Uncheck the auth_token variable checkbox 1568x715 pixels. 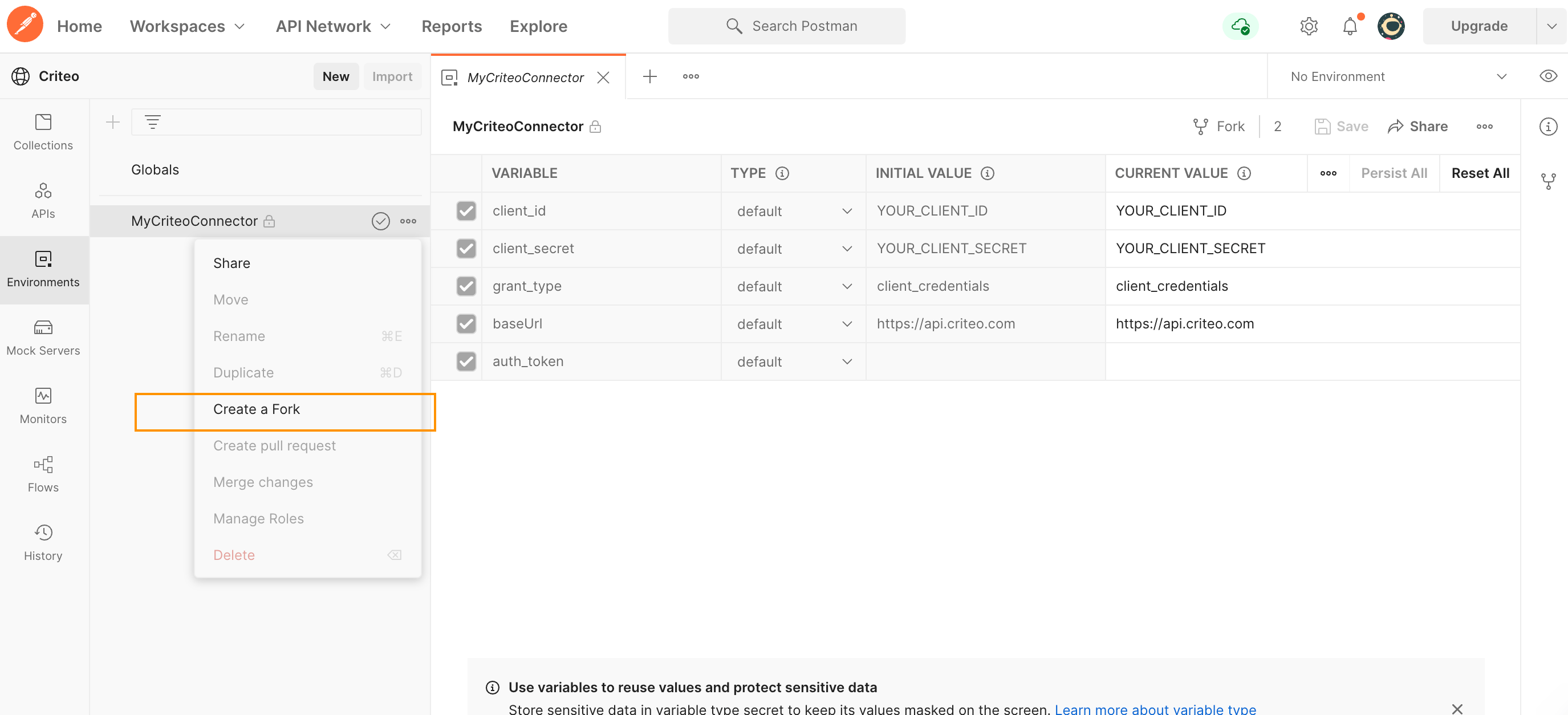click(x=466, y=361)
